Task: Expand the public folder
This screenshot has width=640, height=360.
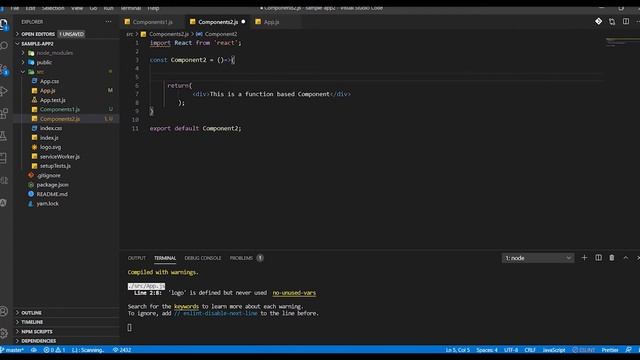Action: click(44, 62)
